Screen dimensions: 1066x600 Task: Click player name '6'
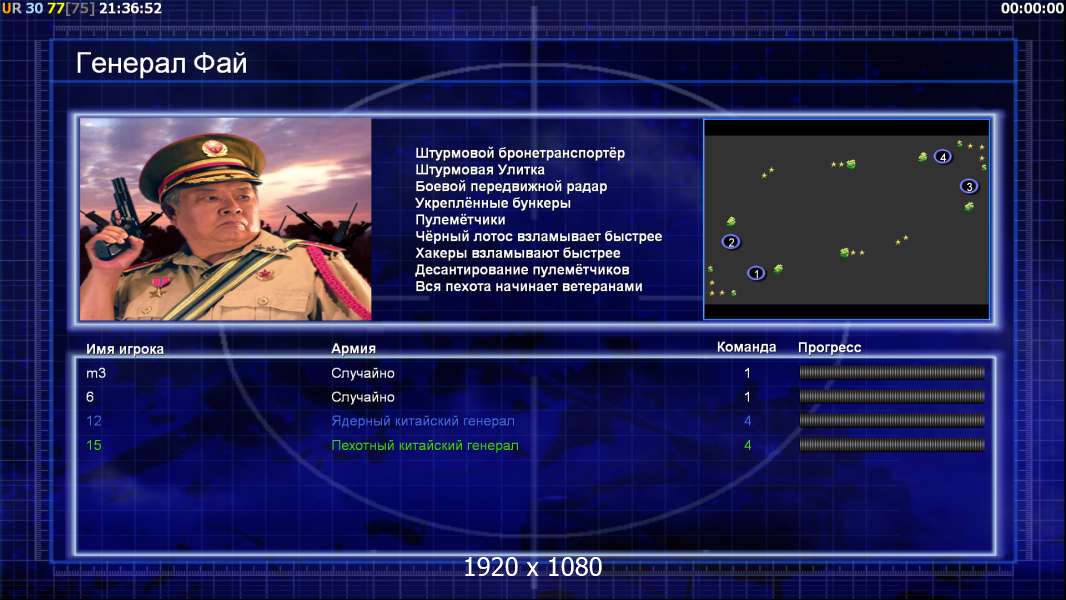click(x=90, y=397)
